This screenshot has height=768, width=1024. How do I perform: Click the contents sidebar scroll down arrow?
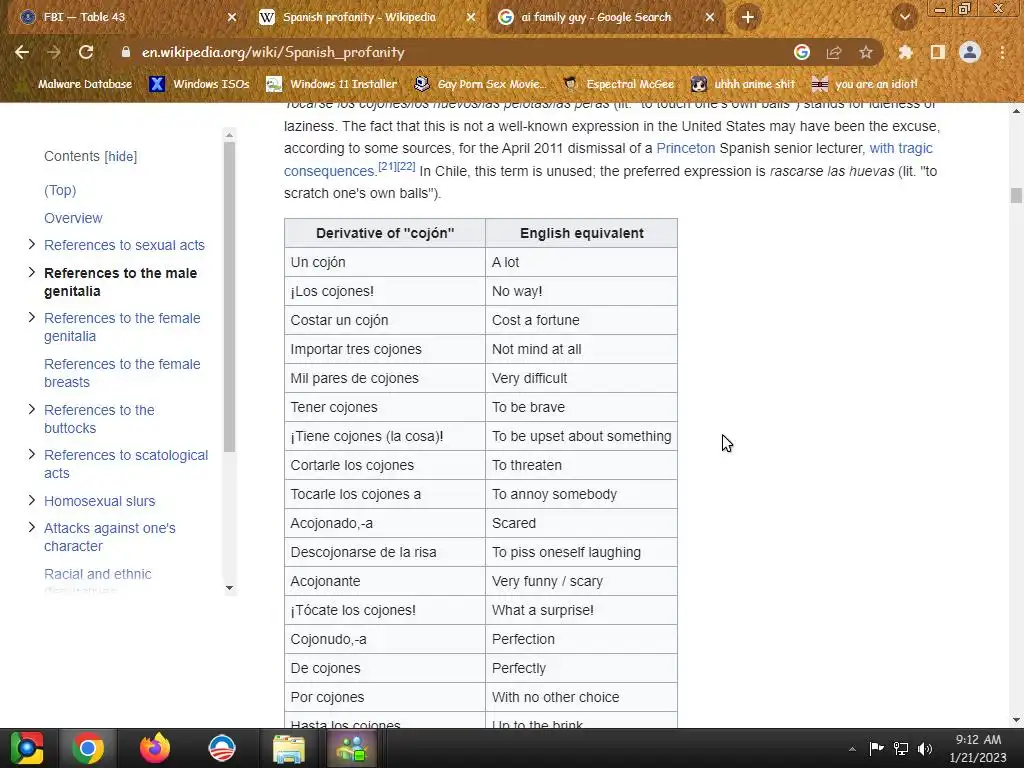(x=229, y=588)
